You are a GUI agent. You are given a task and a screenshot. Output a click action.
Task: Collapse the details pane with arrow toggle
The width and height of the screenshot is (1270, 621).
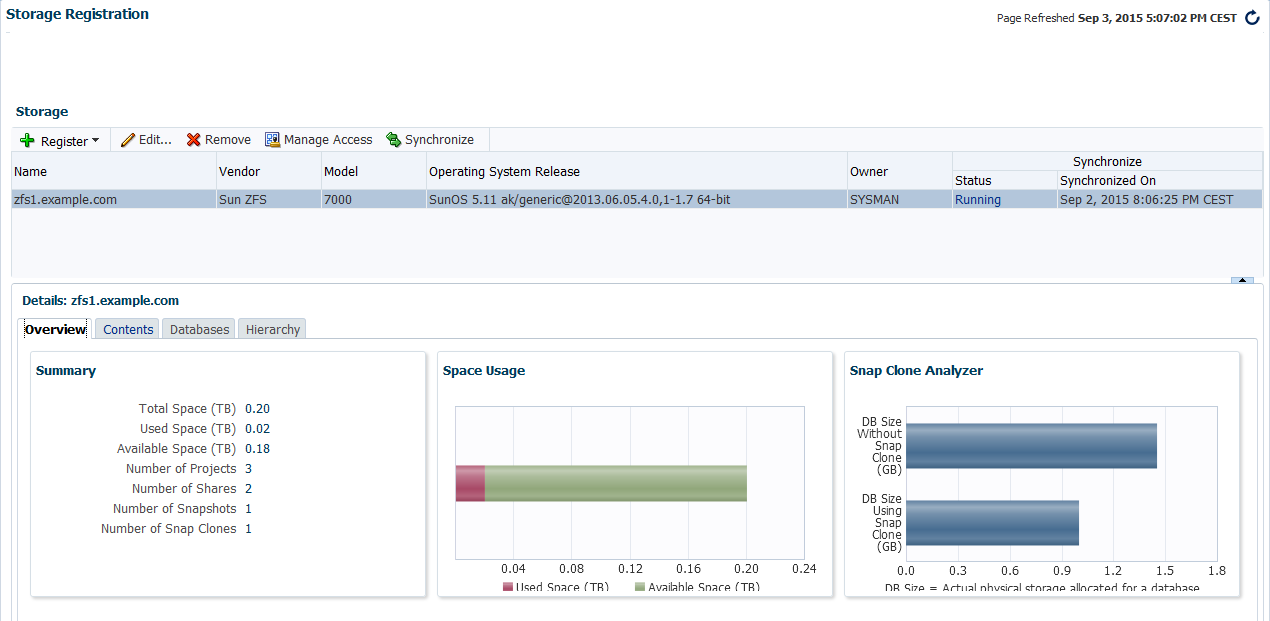pyautogui.click(x=1241, y=281)
